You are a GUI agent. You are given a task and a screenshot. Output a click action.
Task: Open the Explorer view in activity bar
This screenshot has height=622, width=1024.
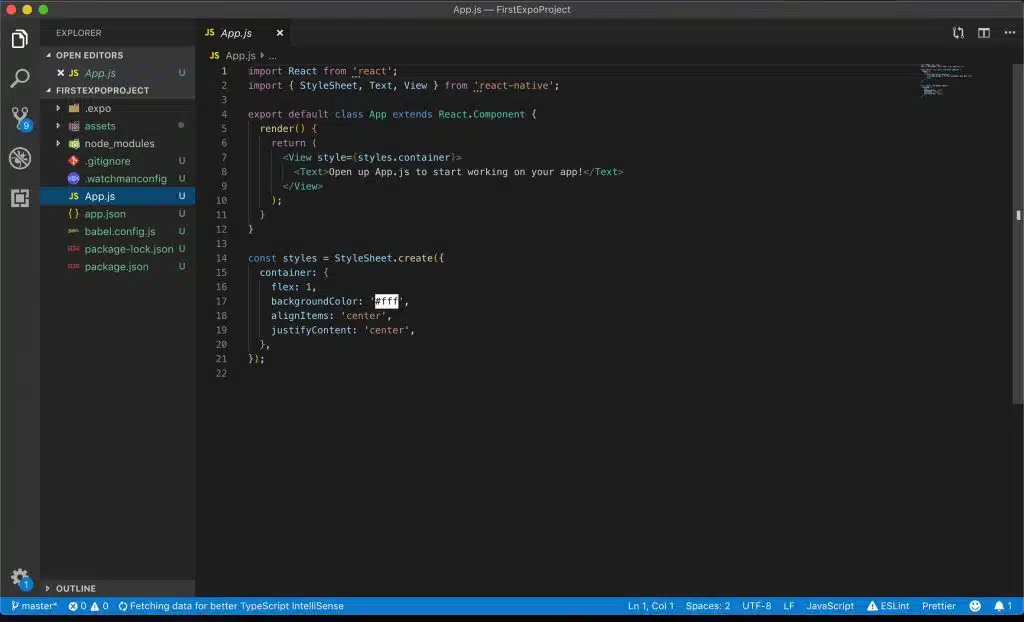(x=19, y=40)
